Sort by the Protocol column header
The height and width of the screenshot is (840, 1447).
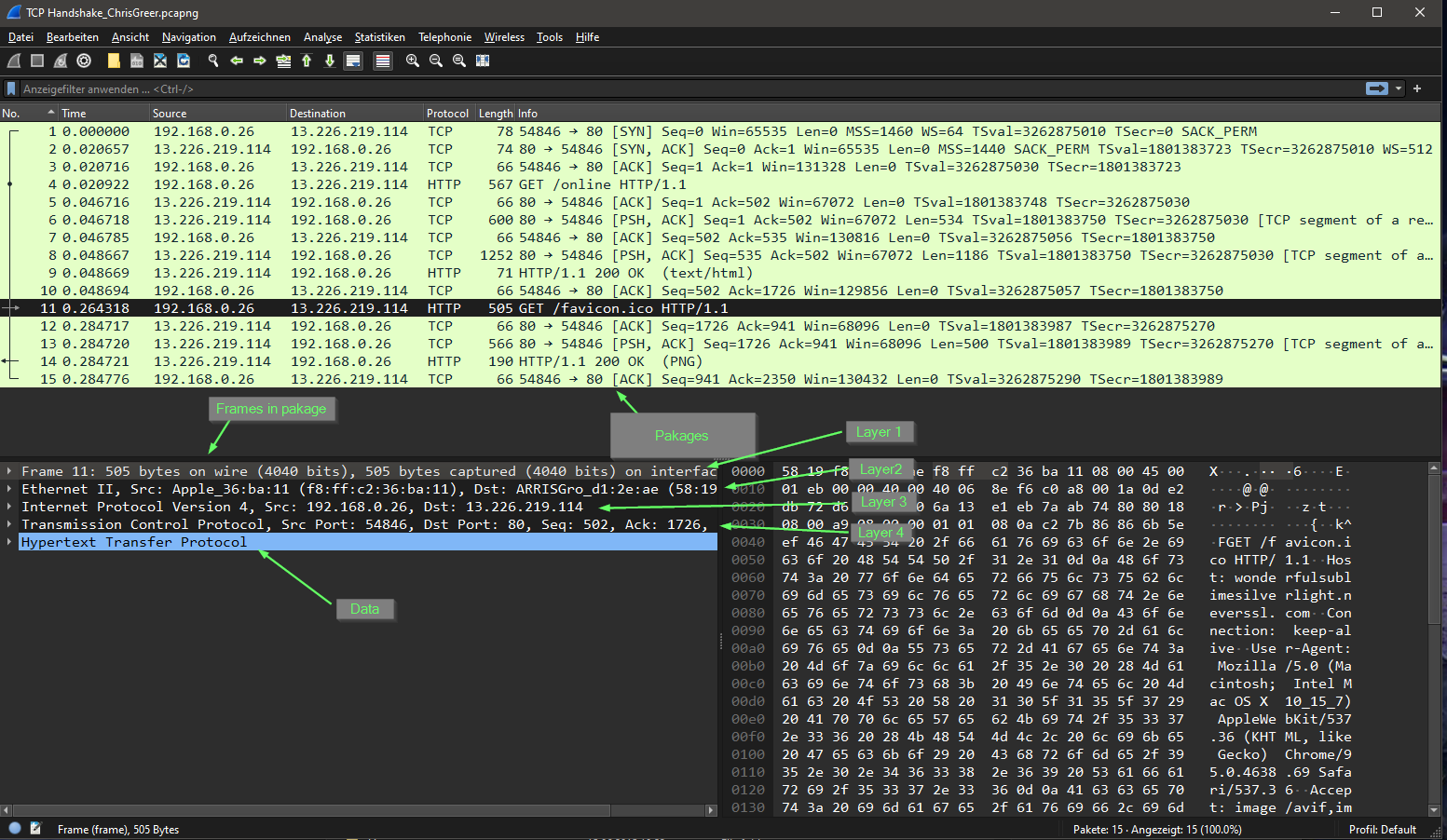point(449,113)
